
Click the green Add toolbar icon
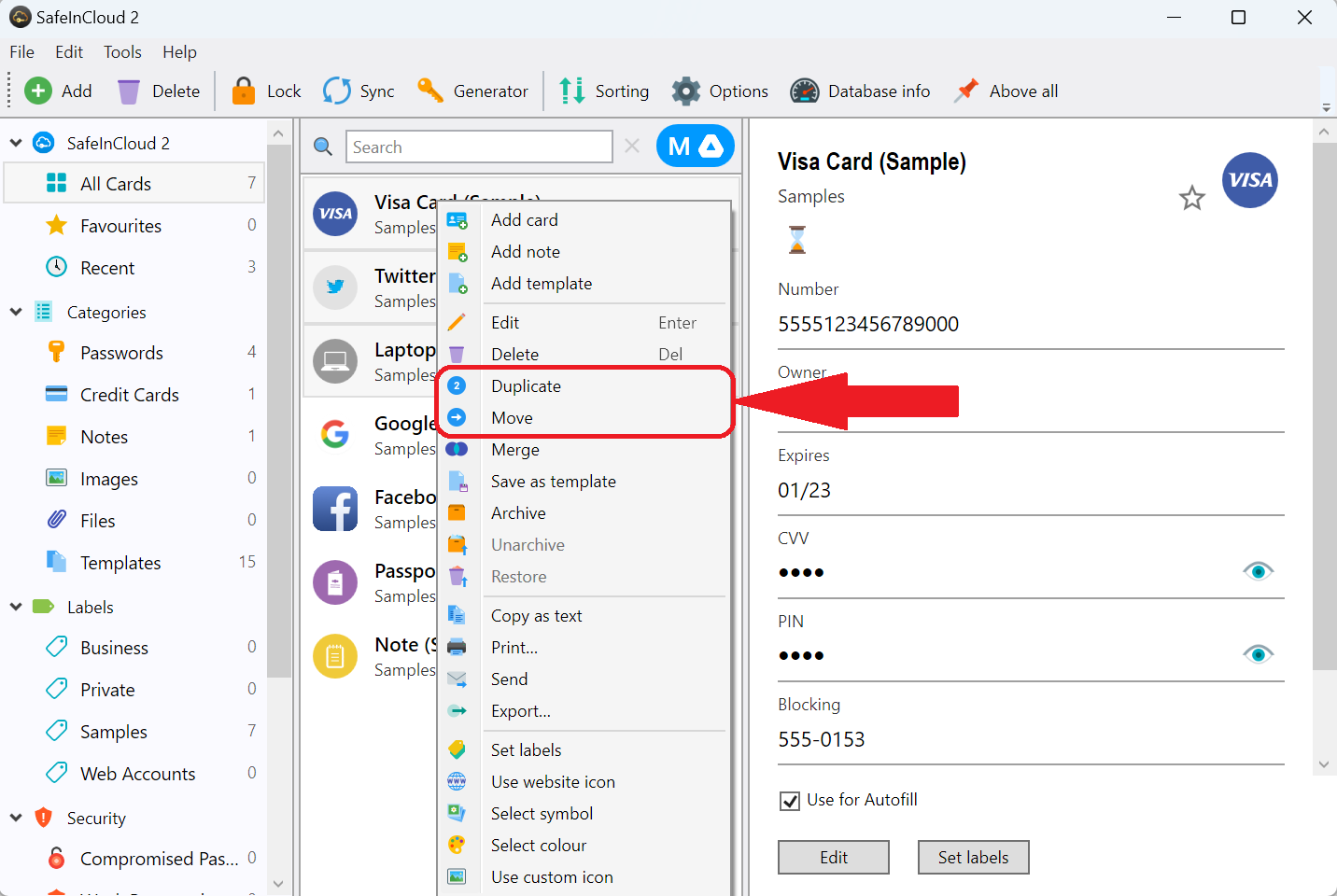click(x=37, y=91)
